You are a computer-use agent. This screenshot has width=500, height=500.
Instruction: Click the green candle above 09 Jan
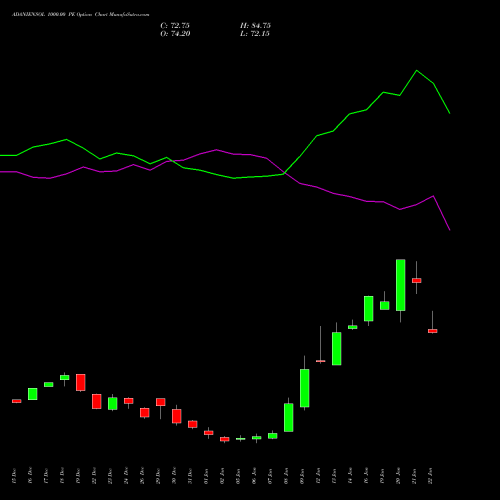click(x=305, y=388)
